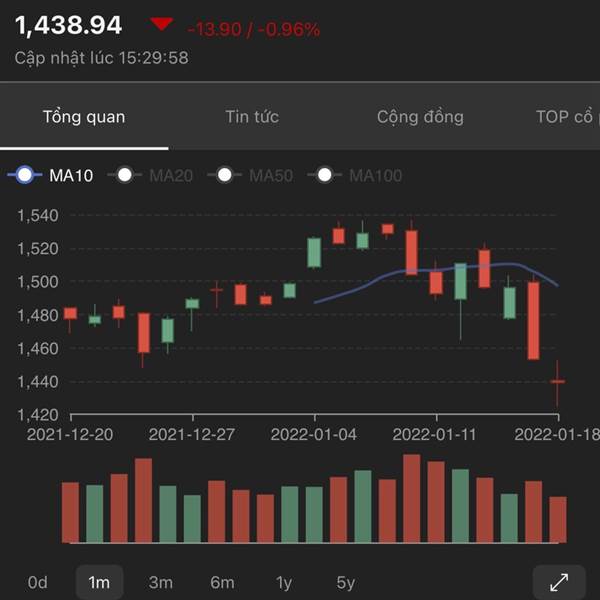
Task: Switch chart to 6m range
Action: pos(222,582)
